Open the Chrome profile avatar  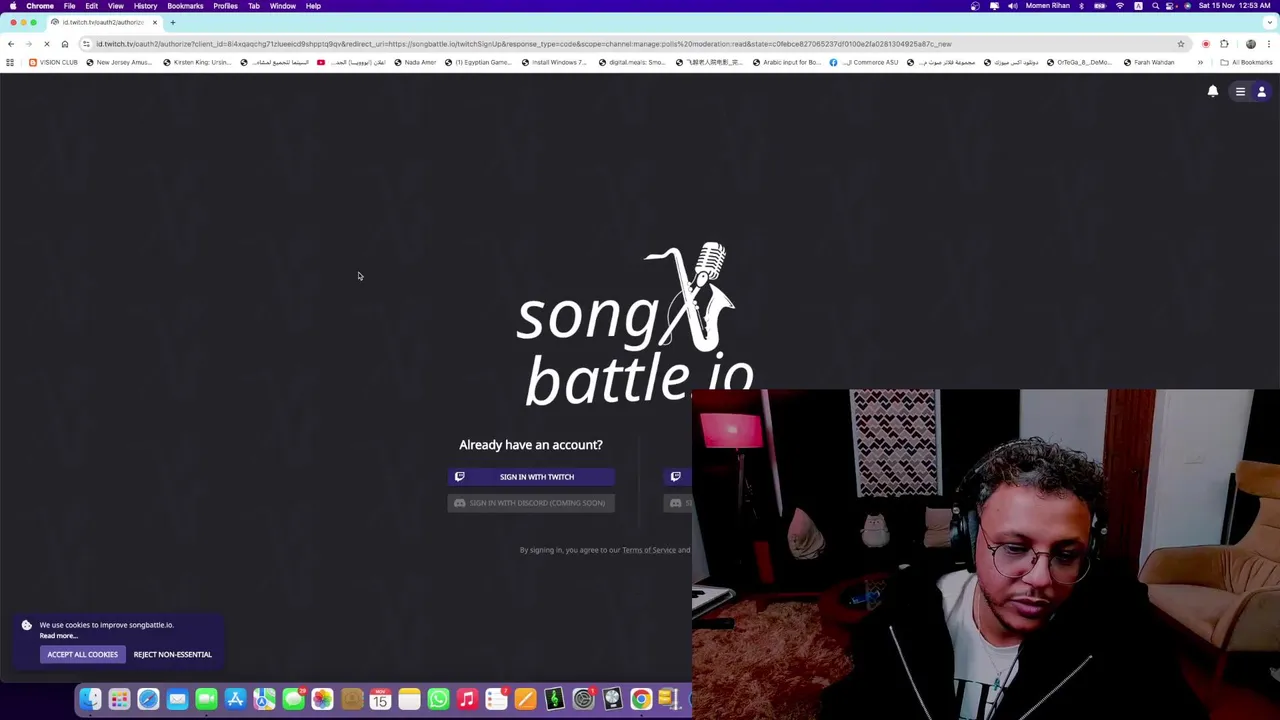[1250, 44]
